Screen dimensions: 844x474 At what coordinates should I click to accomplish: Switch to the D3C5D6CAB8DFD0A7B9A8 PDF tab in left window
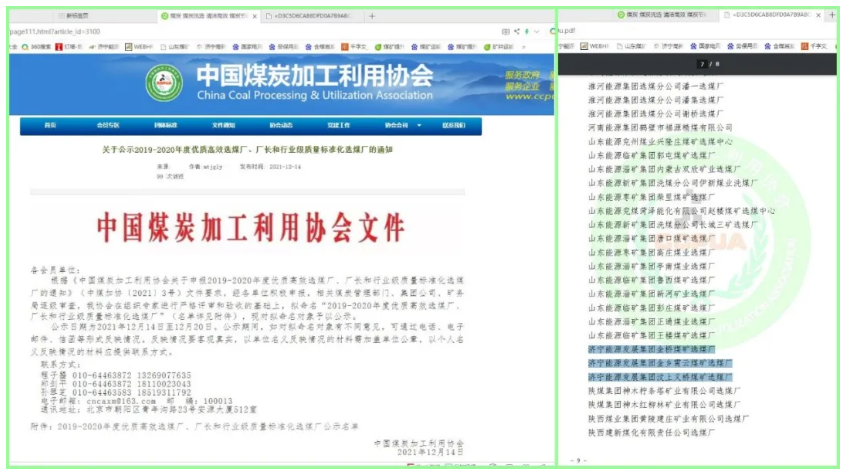[309, 16]
